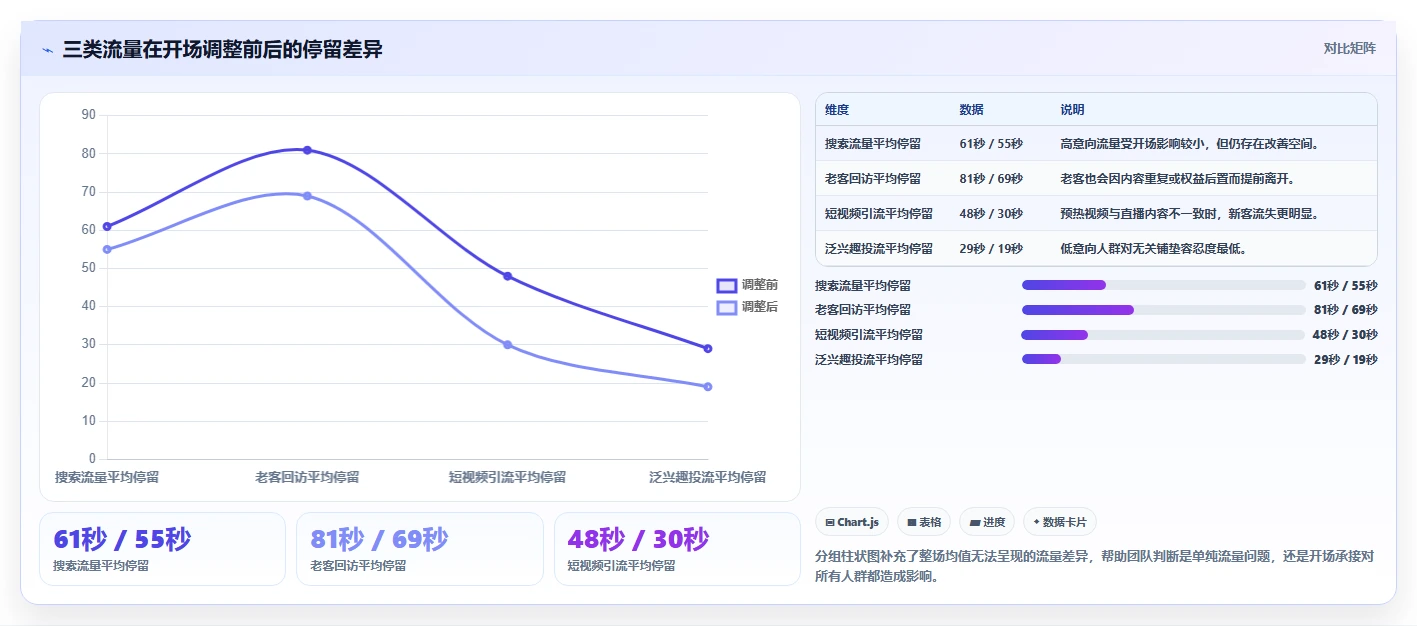Click the 表格 chip

coord(924,522)
